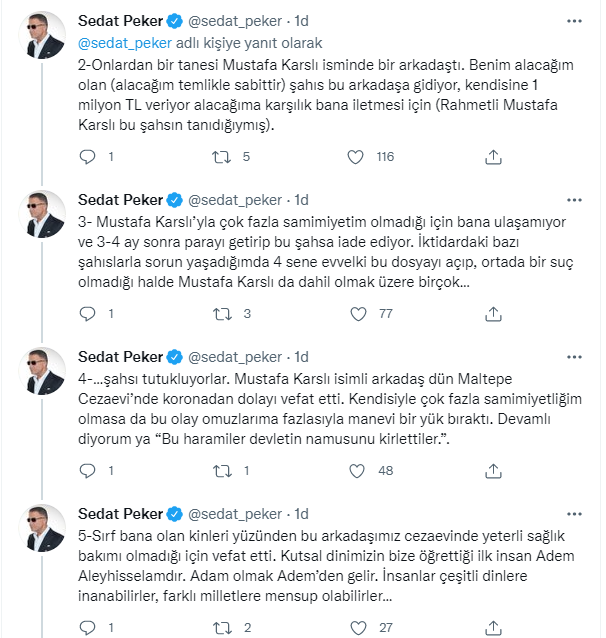Image resolution: width=606 pixels, height=638 pixels.
Task: Open Sedat Peker's avatar on the '5-Sırf' tweet
Action: coord(42,528)
